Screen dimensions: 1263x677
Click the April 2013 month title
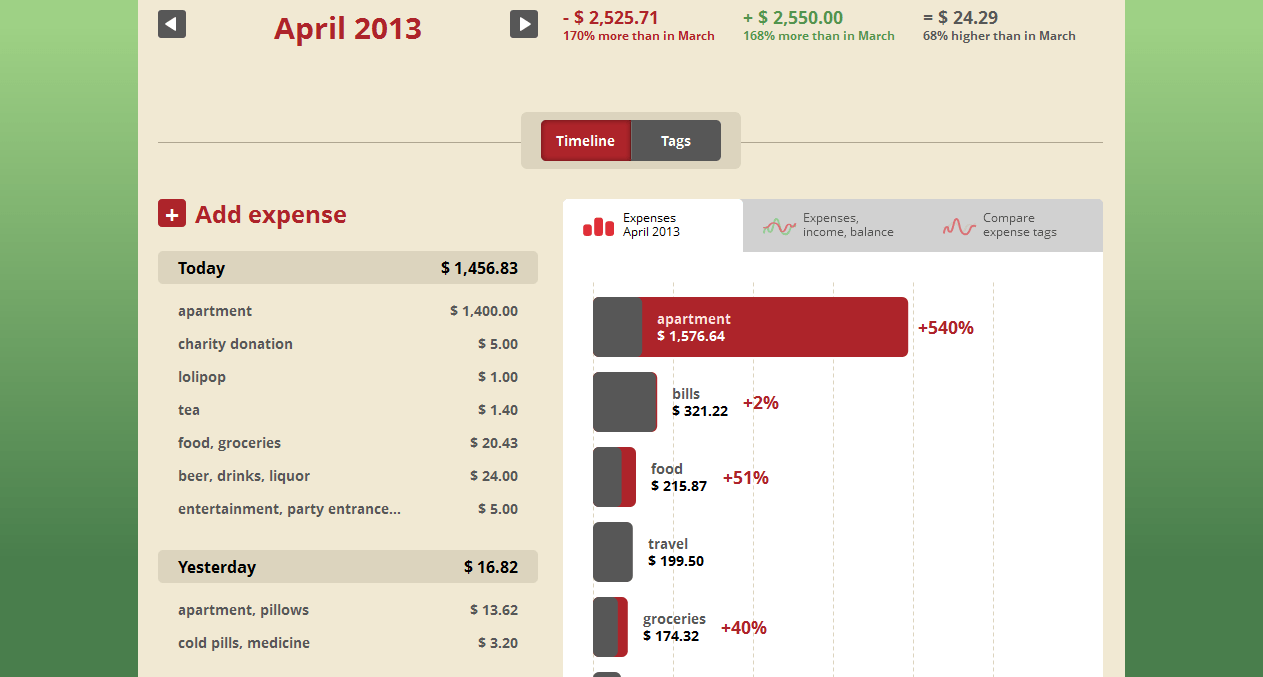click(x=347, y=28)
